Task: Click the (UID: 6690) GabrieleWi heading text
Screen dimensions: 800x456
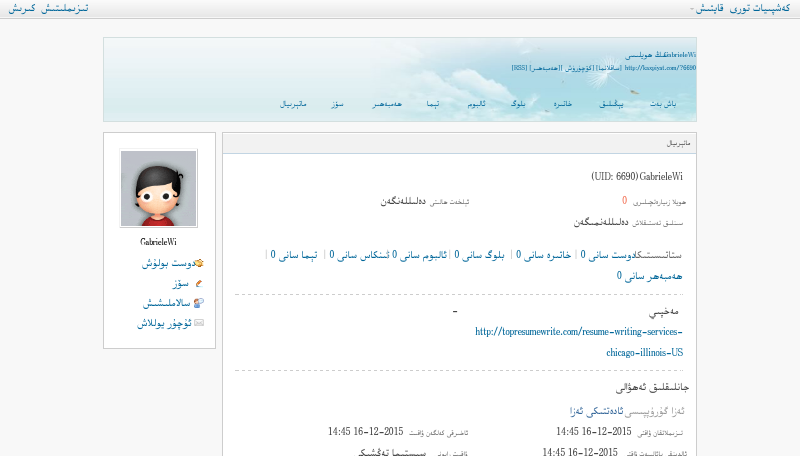Action: point(637,176)
